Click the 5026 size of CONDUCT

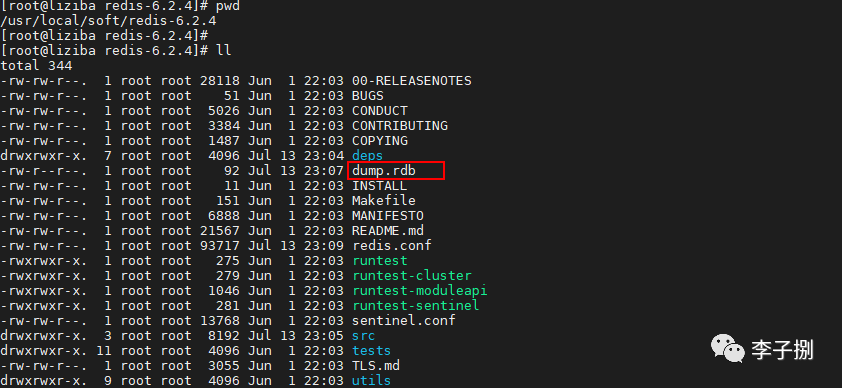224,111
